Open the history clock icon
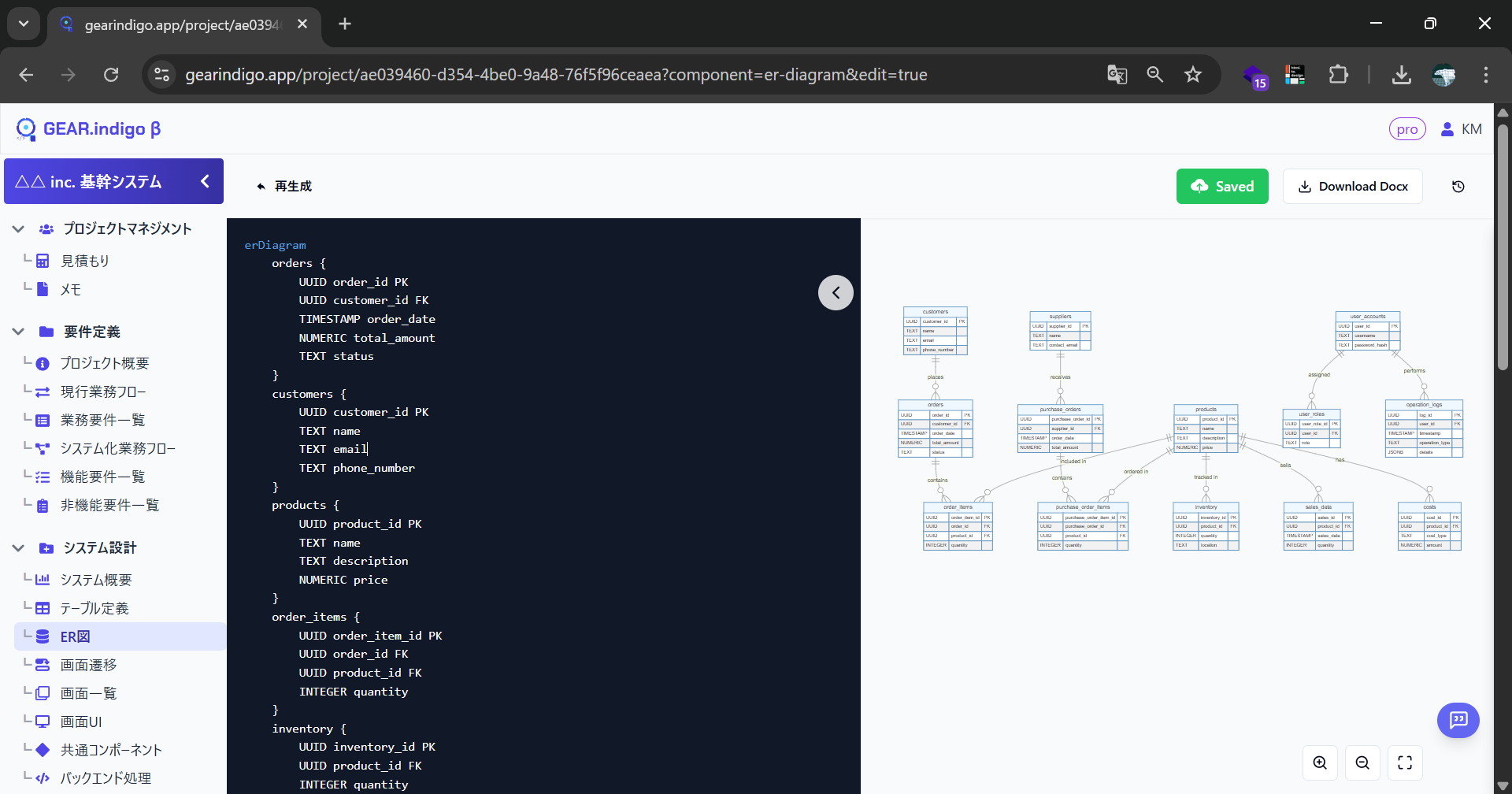Viewport: 1512px width, 794px height. click(x=1458, y=187)
